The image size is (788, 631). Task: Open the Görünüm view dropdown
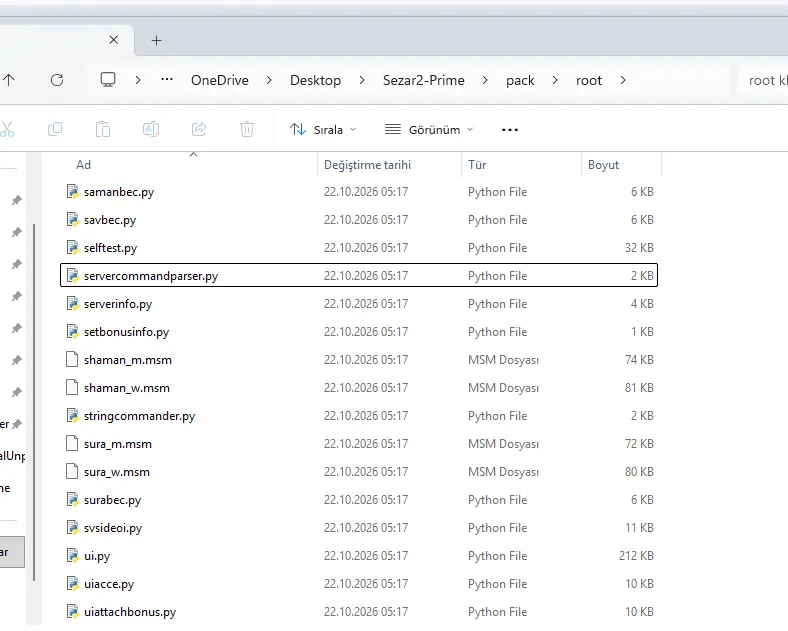coord(429,130)
